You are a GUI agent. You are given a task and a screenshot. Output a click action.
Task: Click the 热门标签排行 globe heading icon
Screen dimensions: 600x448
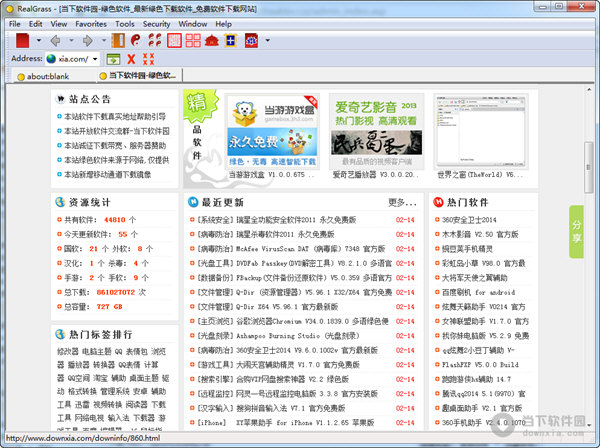coord(60,334)
